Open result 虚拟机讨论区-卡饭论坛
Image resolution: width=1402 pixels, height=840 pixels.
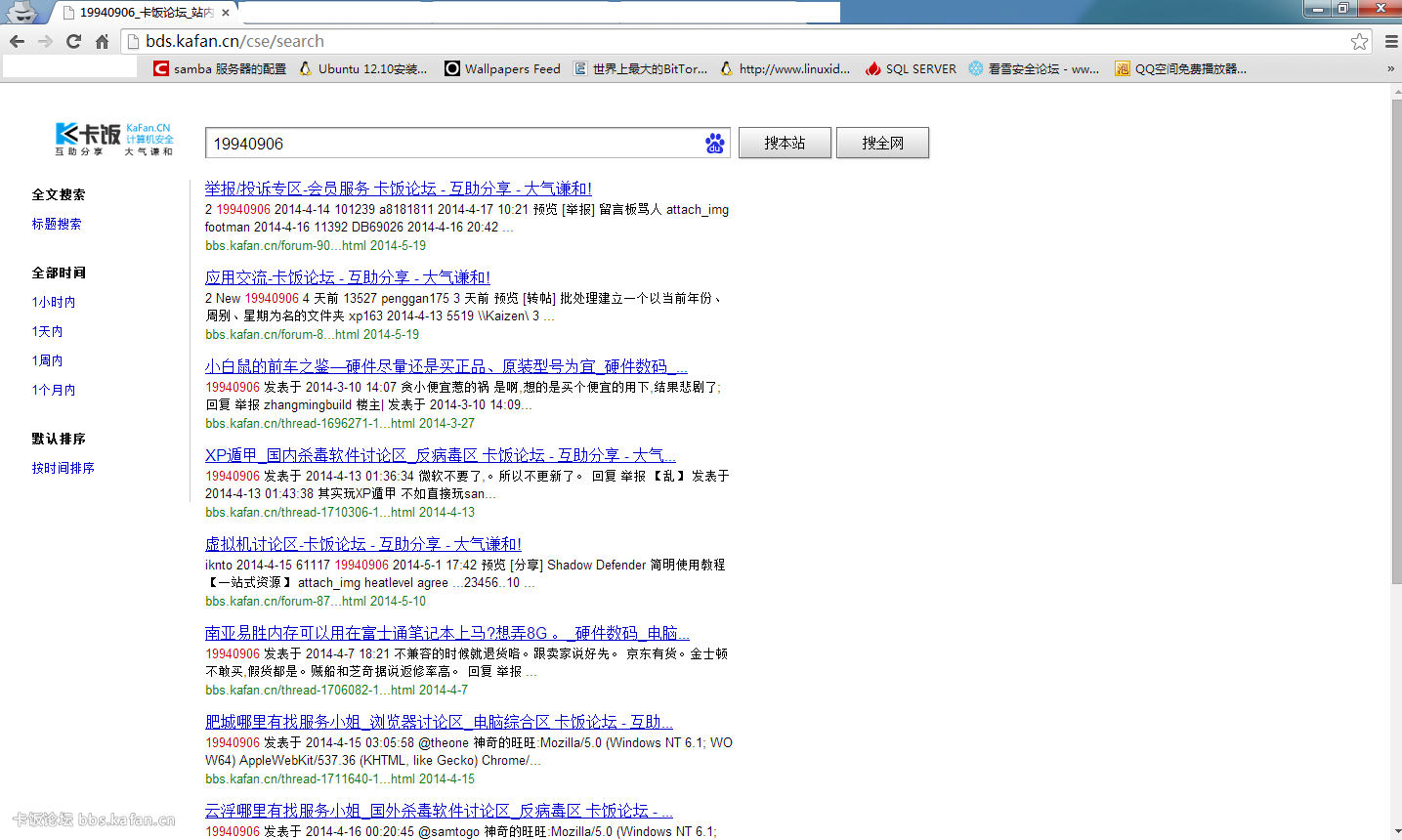coord(363,544)
